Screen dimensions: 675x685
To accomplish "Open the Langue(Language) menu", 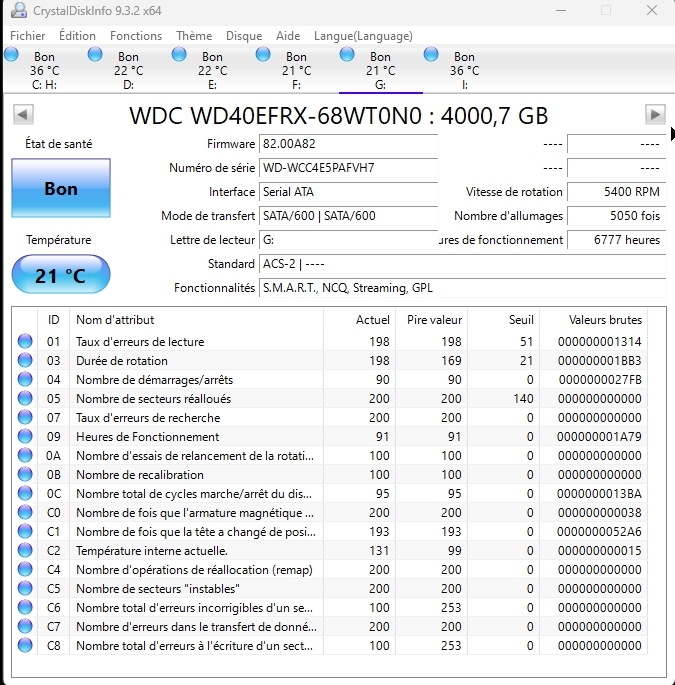I will point(363,36).
